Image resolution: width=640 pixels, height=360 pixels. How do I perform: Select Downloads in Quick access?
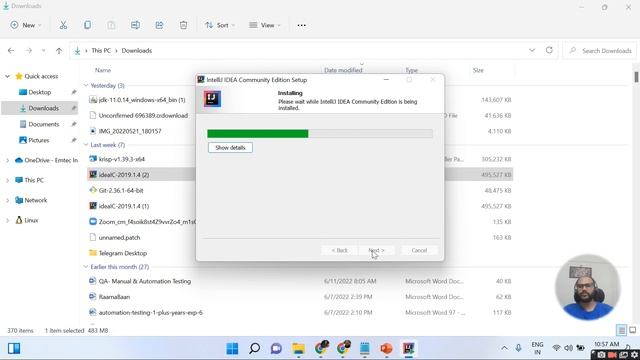coord(40,108)
